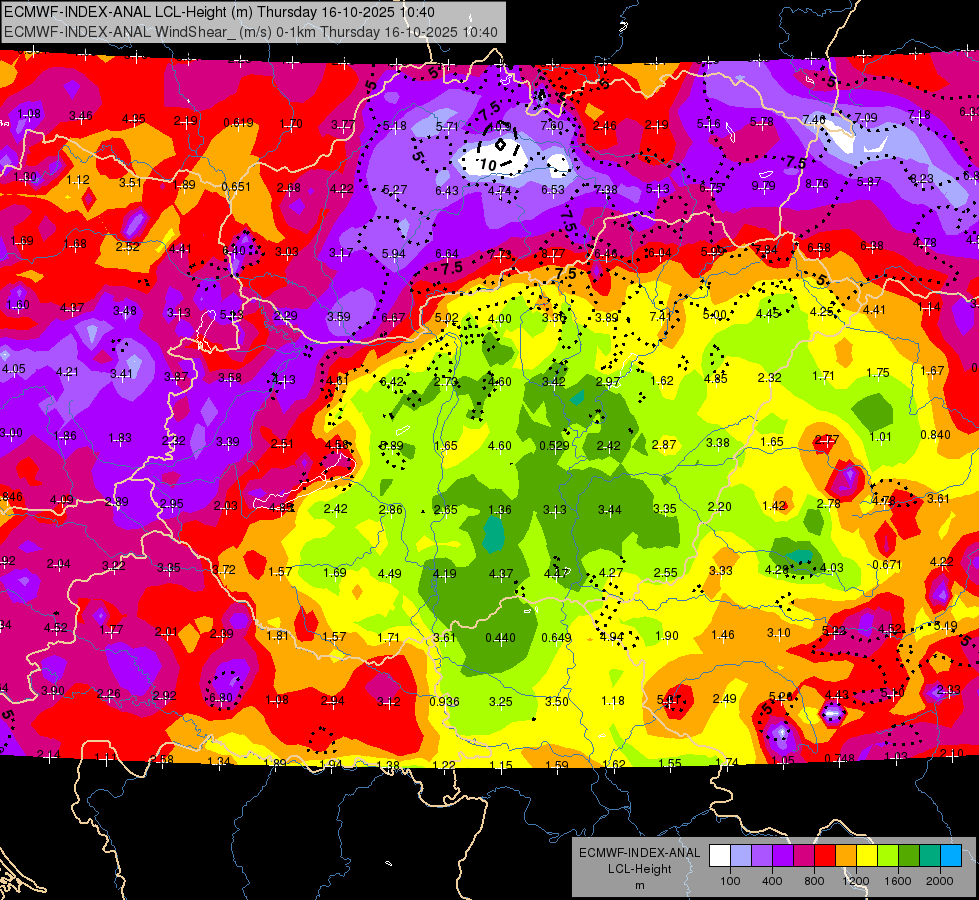Image resolution: width=979 pixels, height=900 pixels.
Task: Click the wind shear value 4.49
Action: coord(390,573)
